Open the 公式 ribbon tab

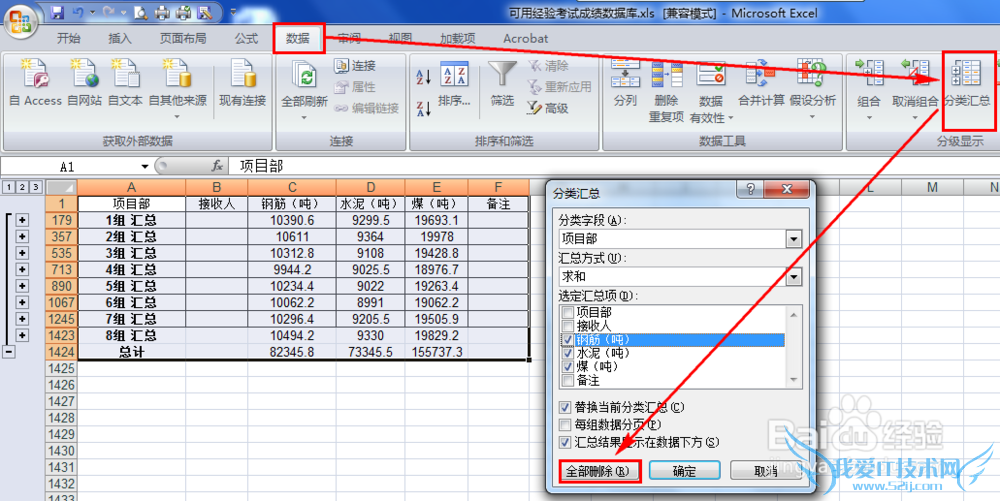[246, 39]
